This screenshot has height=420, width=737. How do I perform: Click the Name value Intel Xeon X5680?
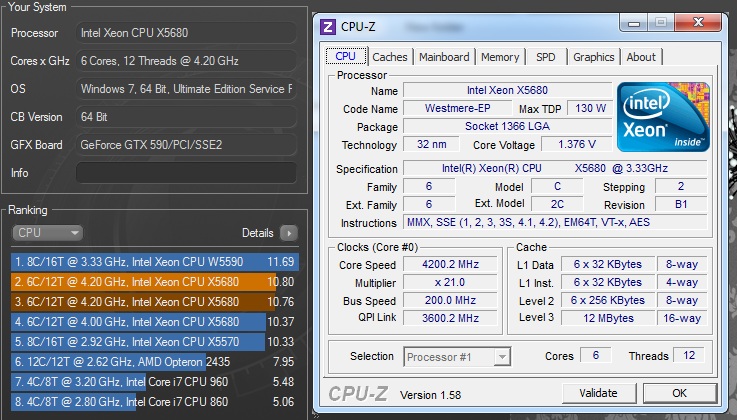coord(508,90)
